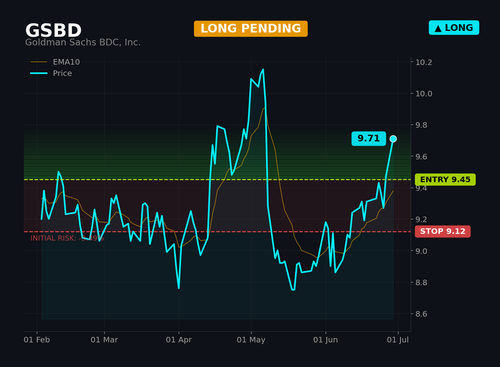Click the LONG PENDING status badge
Image resolution: width=500 pixels, height=367 pixels.
pos(251,29)
